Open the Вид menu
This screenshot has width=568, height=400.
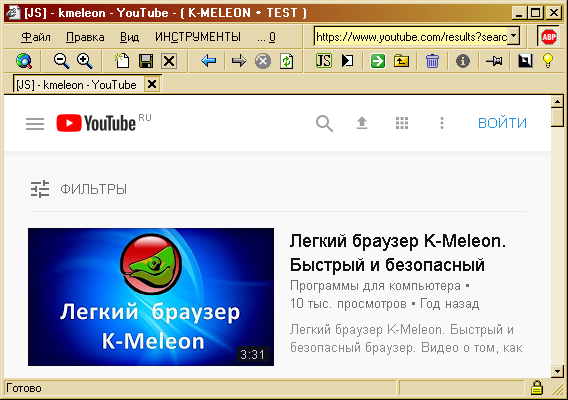click(x=129, y=37)
